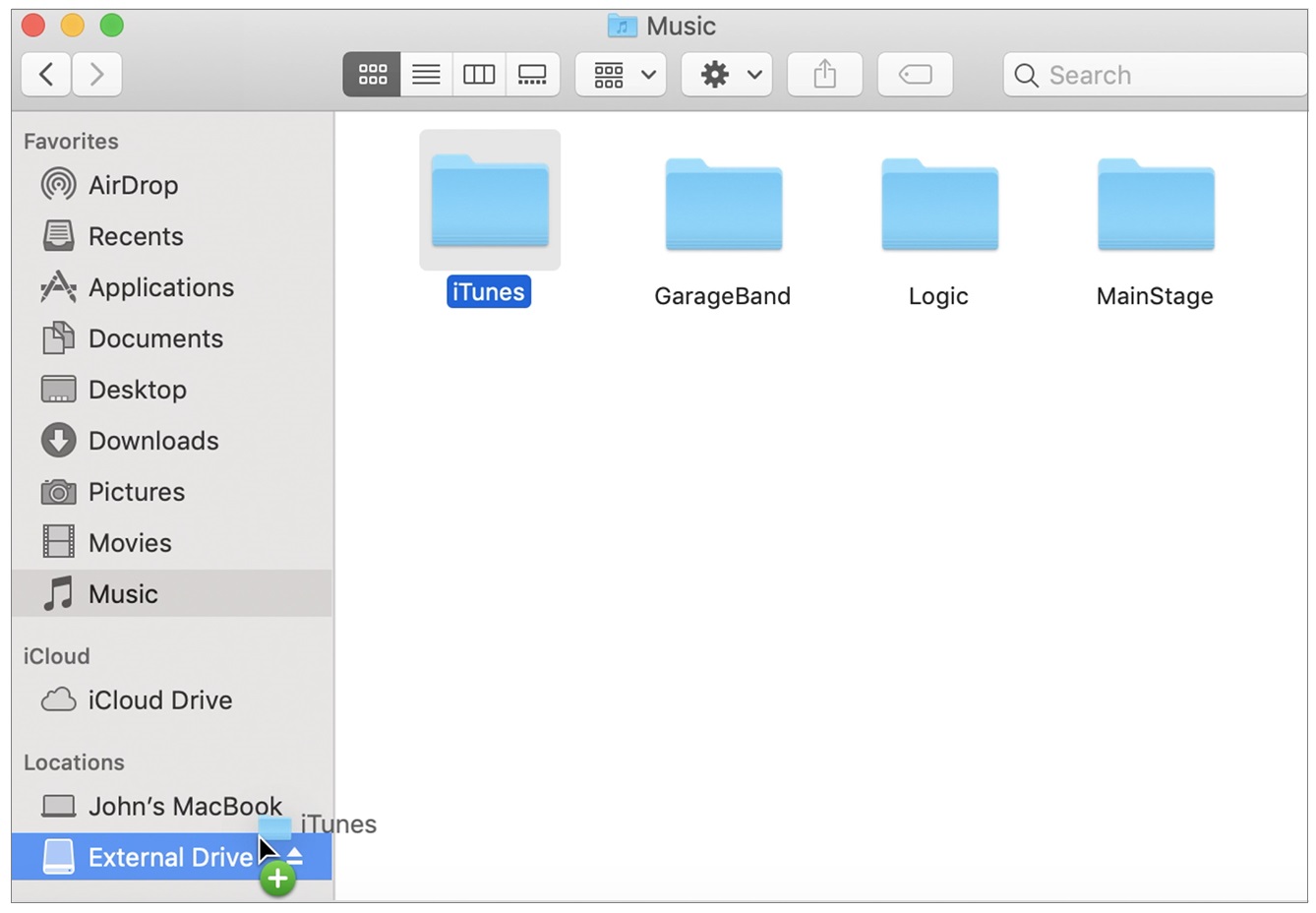This screenshot has height=913, width=1316.
Task: Click the AirDrop radar icon
Action: 58,185
